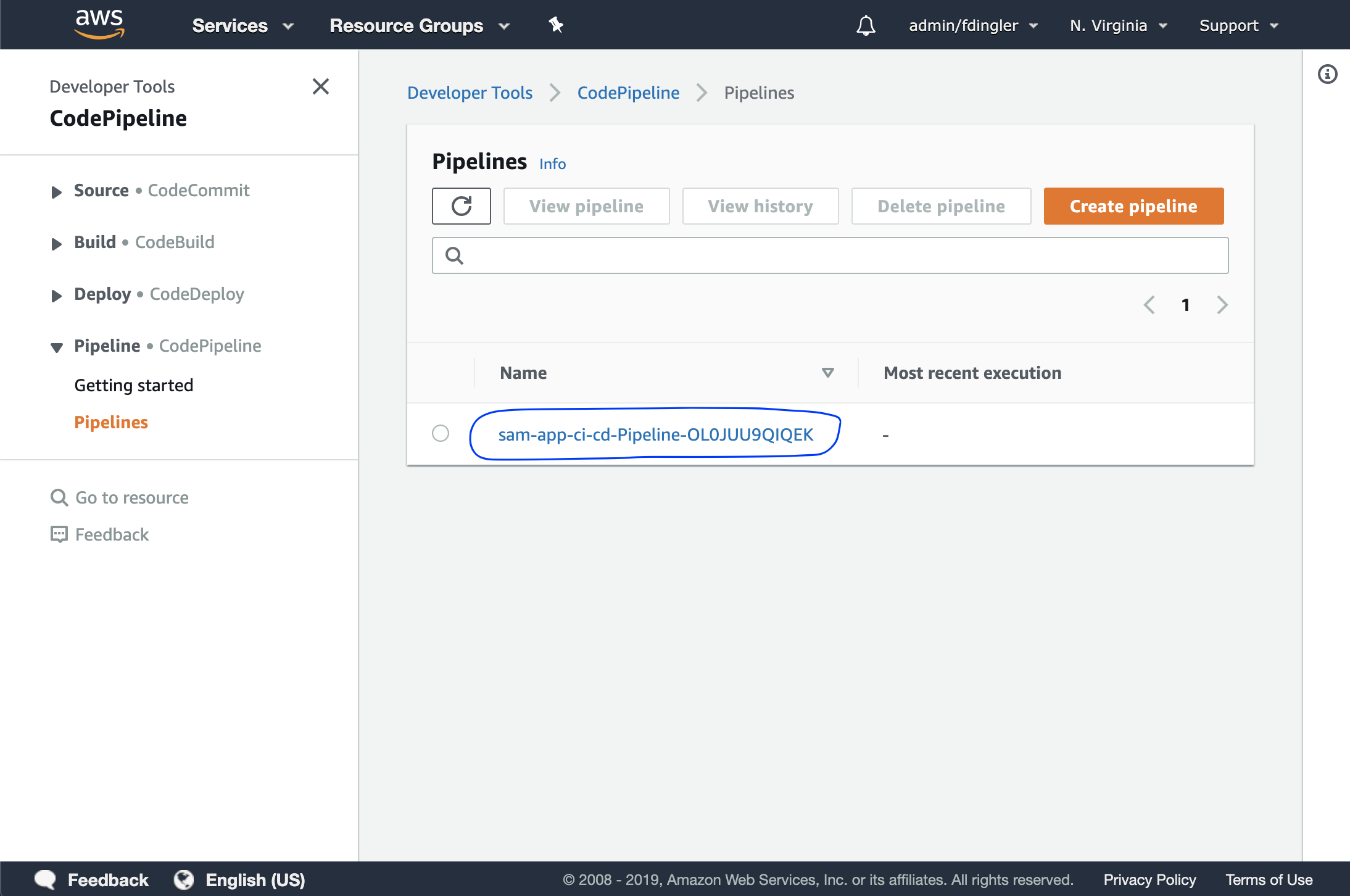This screenshot has width=1350, height=896.
Task: Select Pipelines in the sidebar
Action: [x=111, y=422]
